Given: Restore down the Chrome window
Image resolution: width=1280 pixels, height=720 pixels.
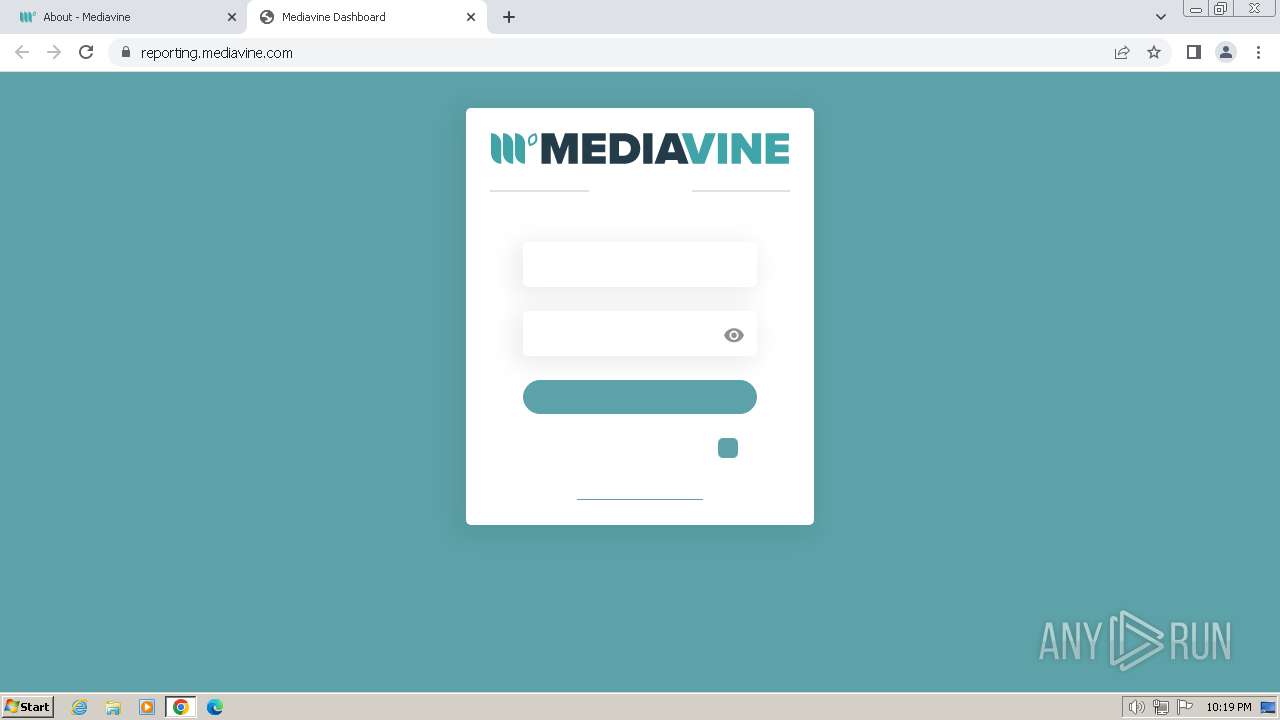Looking at the screenshot, I should (x=1221, y=9).
